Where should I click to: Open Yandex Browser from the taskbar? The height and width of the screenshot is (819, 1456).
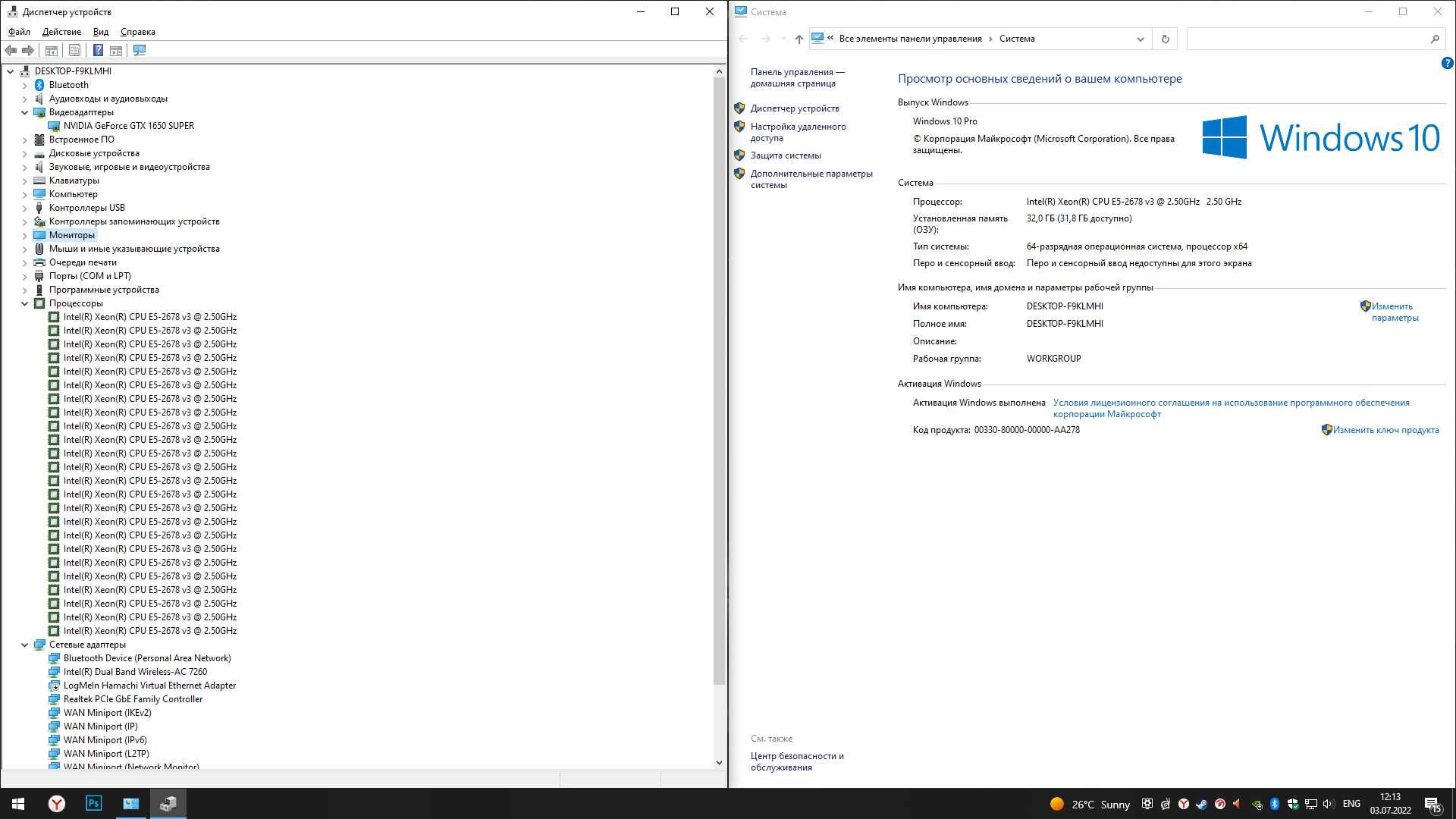pyautogui.click(x=57, y=804)
